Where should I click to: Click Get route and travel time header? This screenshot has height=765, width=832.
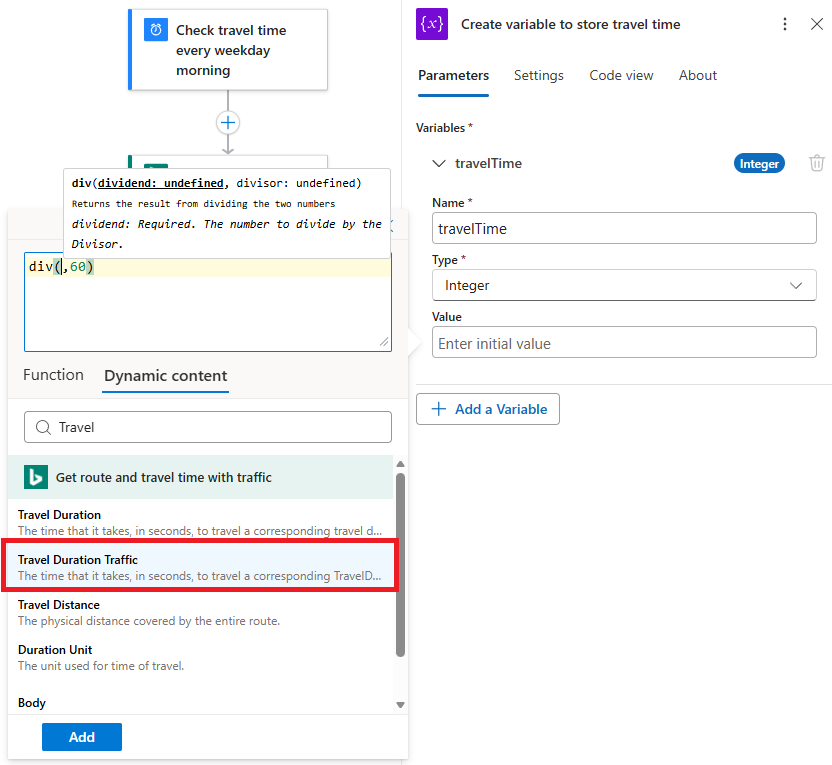click(x=201, y=477)
